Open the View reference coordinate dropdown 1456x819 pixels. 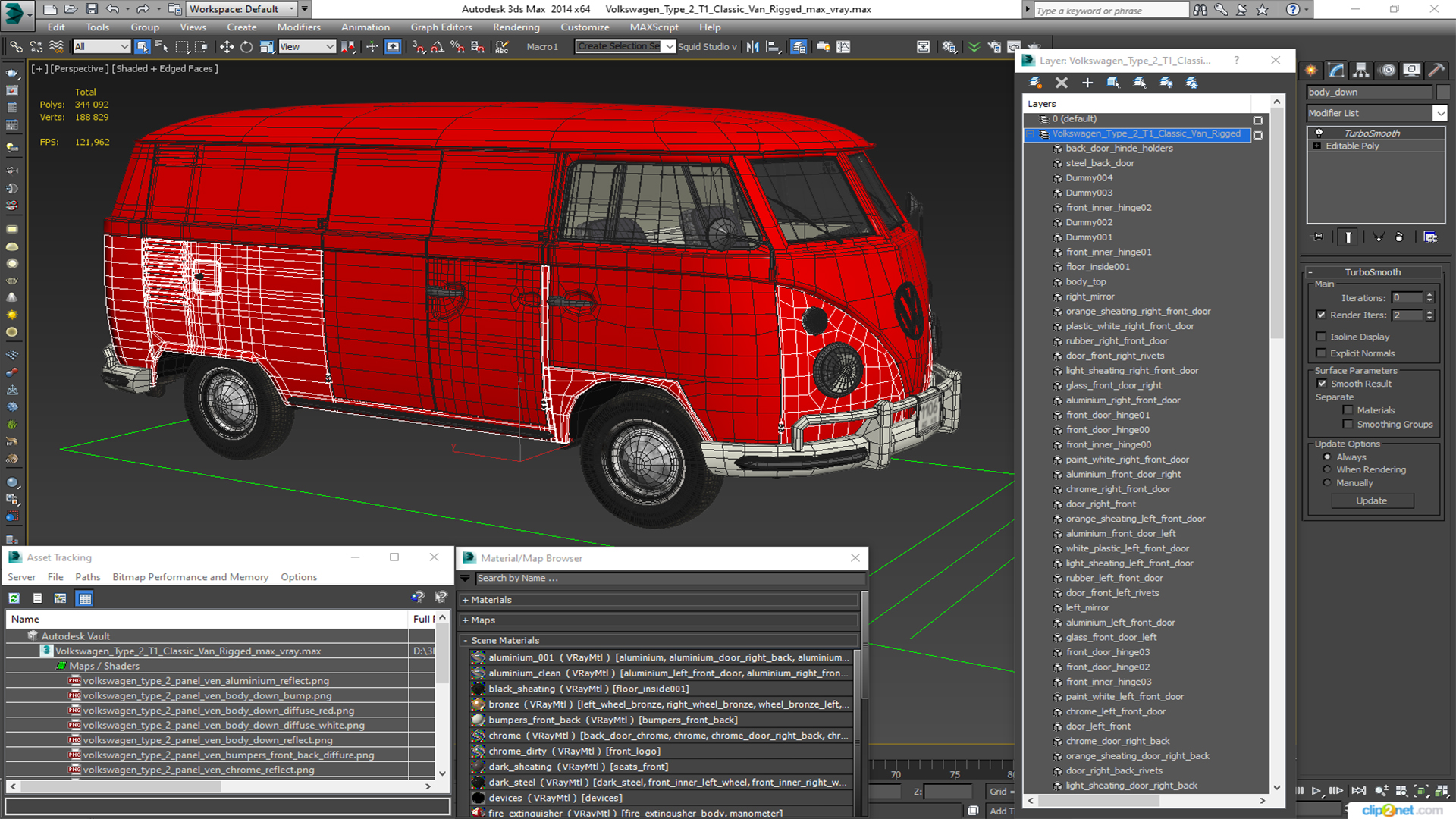click(x=307, y=47)
